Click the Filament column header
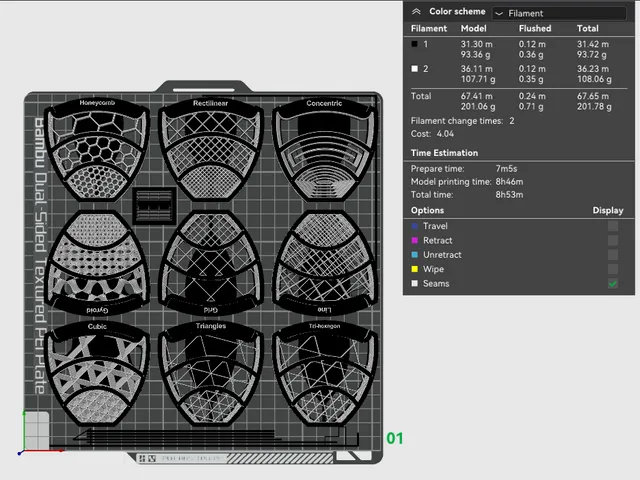This screenshot has width=640, height=480. (x=429, y=29)
